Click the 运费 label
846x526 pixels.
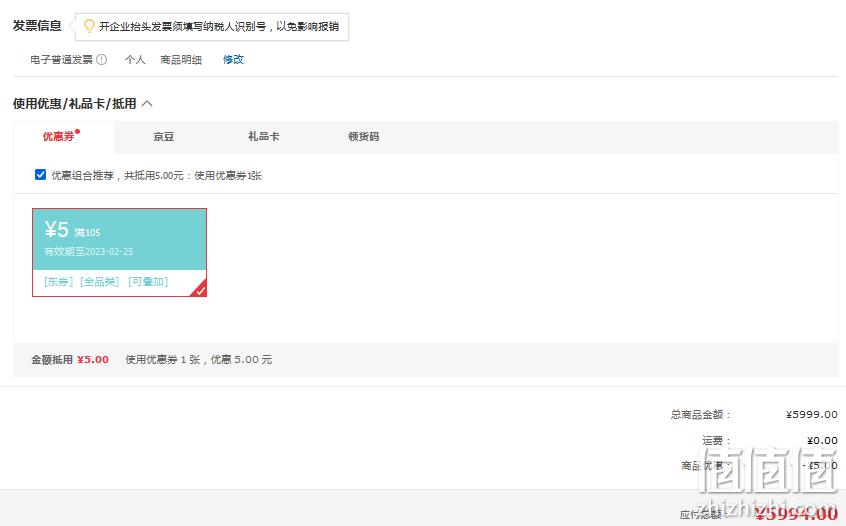click(x=716, y=440)
